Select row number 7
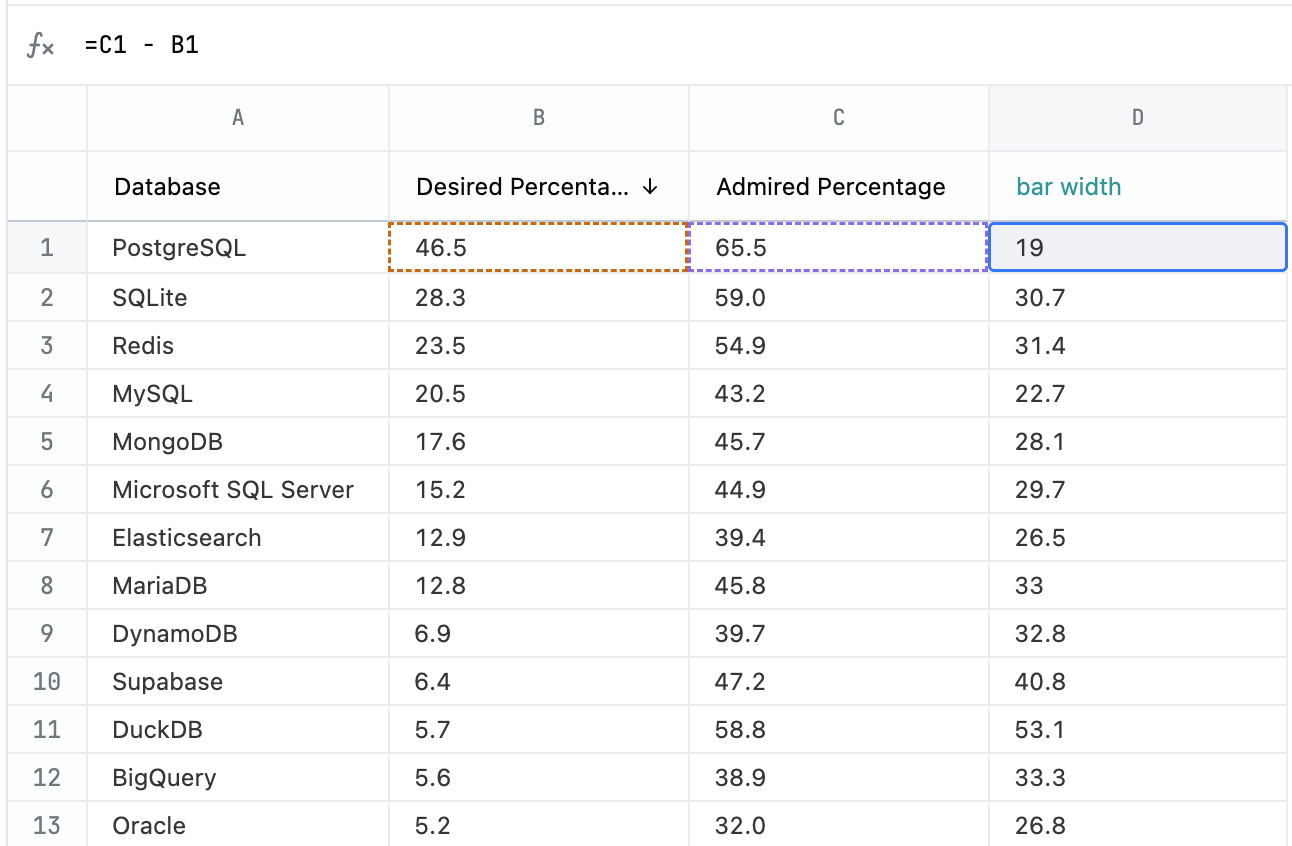The height and width of the screenshot is (846, 1292). 47,538
